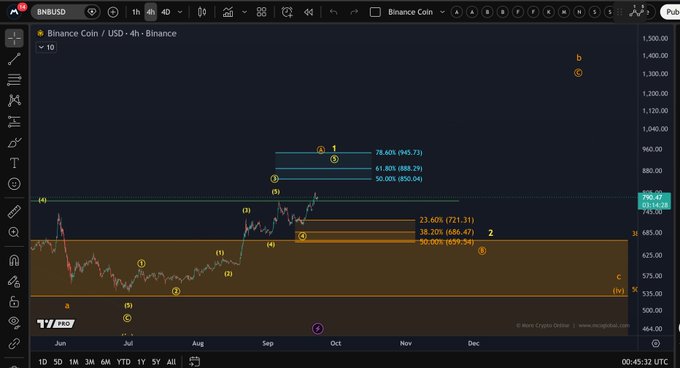Screen dimensions: 680x368
Task: Open the emoji icons tool
Action: (14, 184)
